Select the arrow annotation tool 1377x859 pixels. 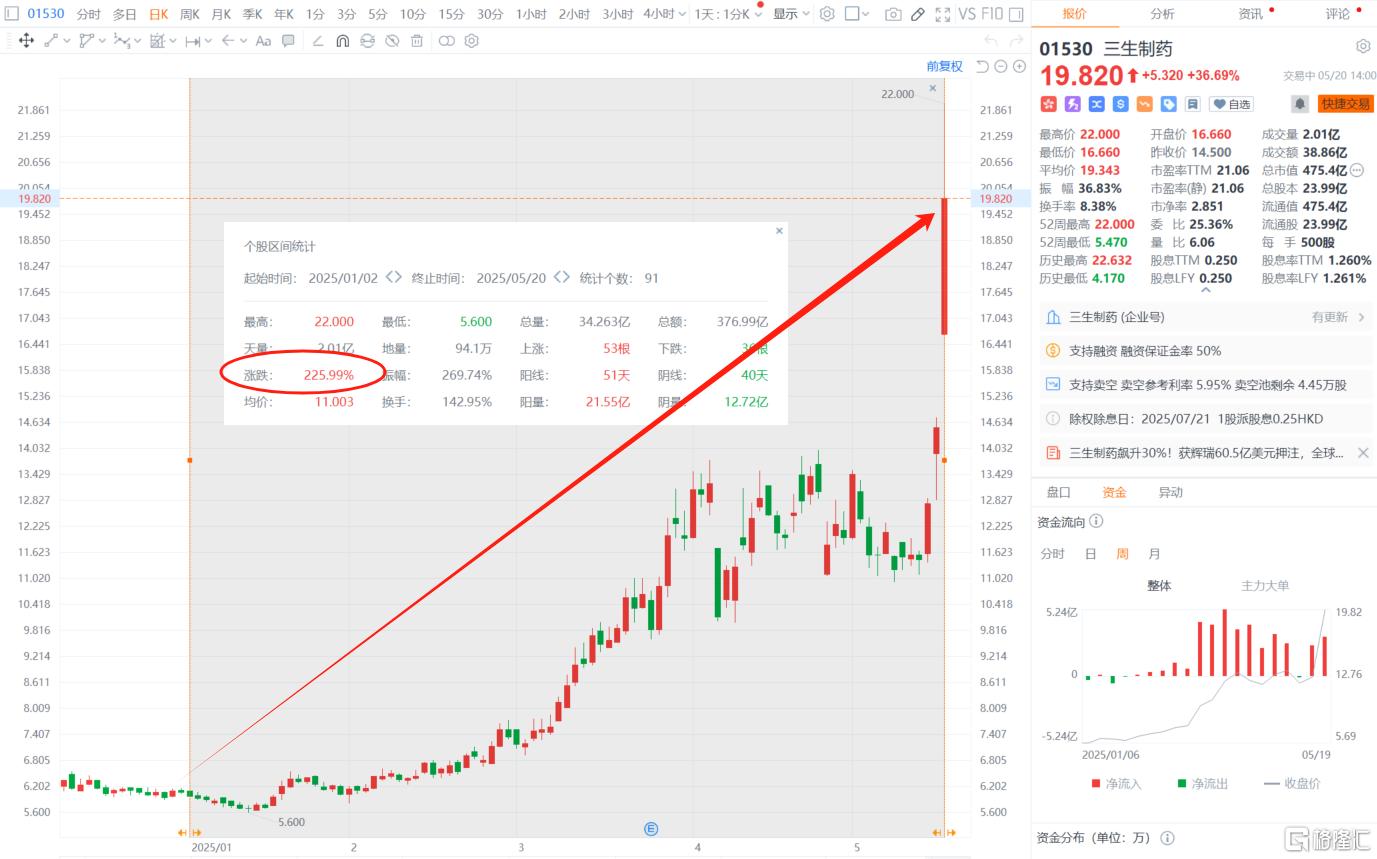[x=228, y=41]
